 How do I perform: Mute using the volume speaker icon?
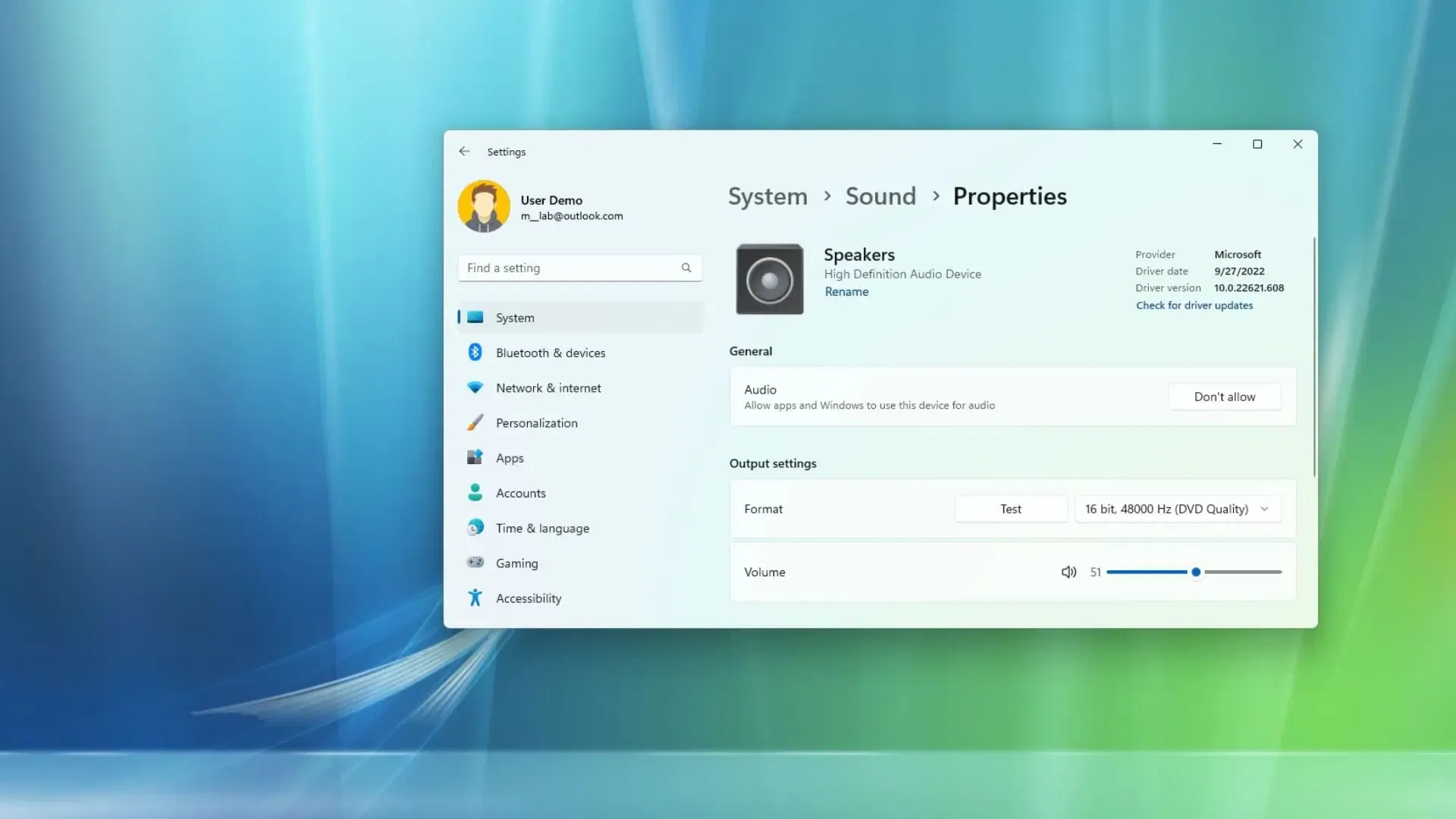1068,573
